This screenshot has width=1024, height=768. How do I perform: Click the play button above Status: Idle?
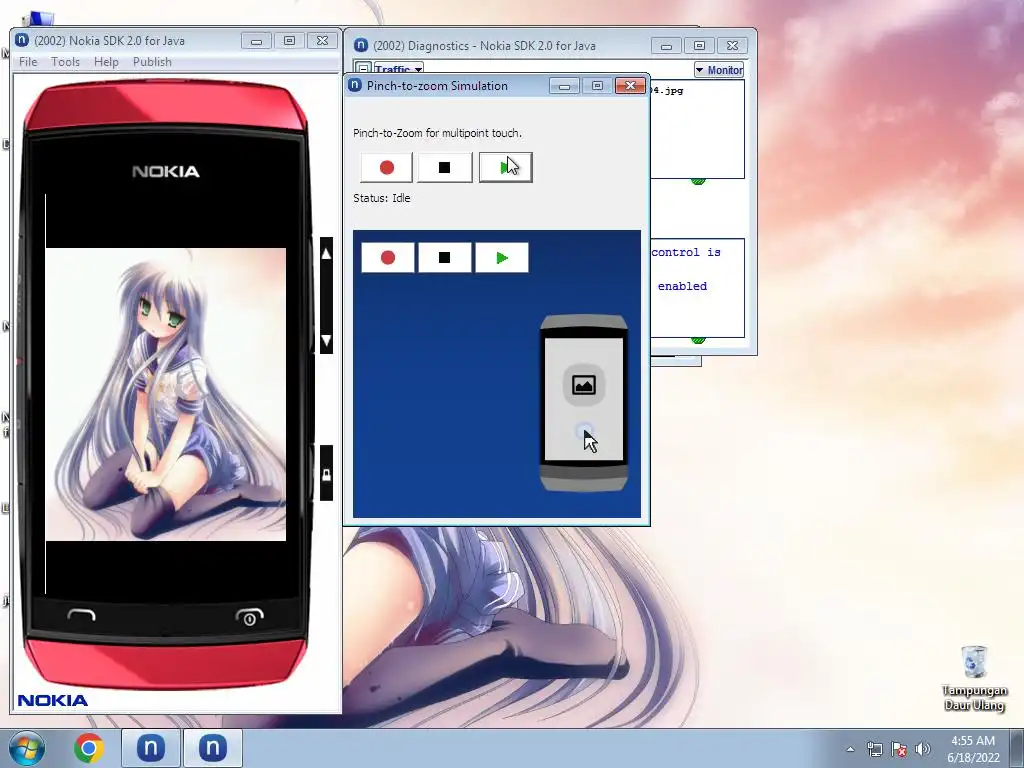tap(505, 167)
